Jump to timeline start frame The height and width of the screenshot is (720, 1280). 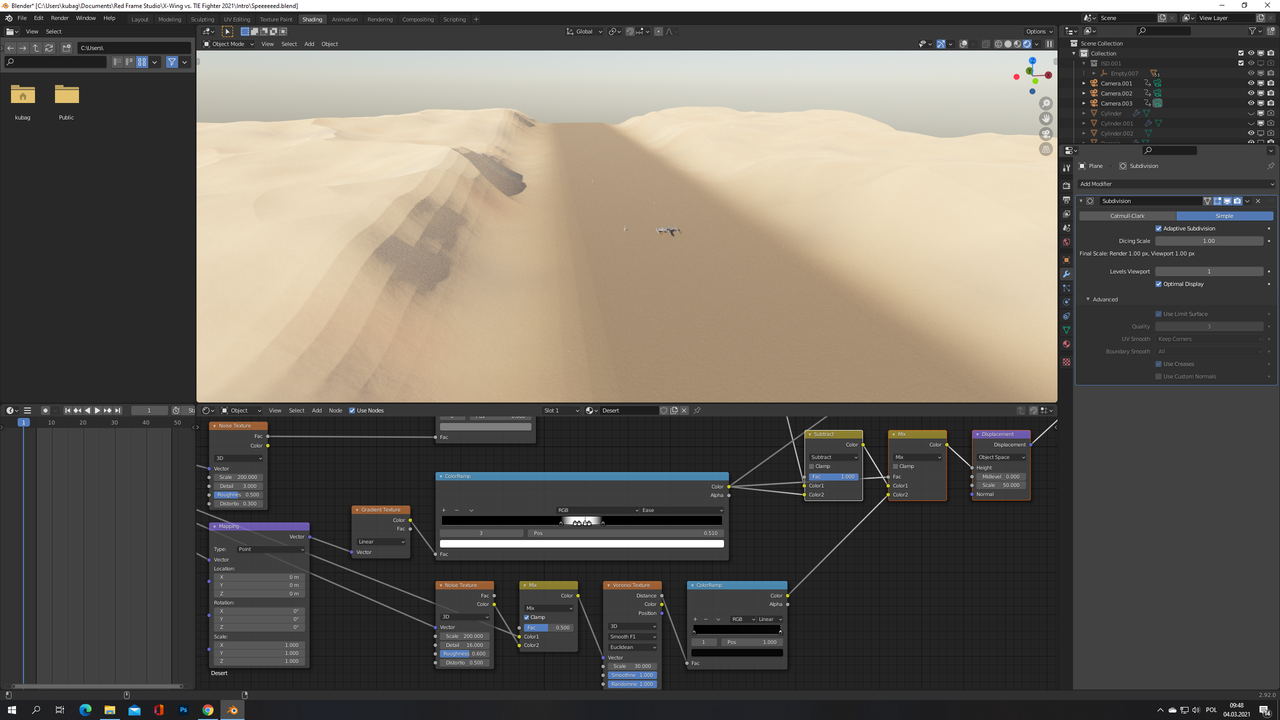(68, 410)
